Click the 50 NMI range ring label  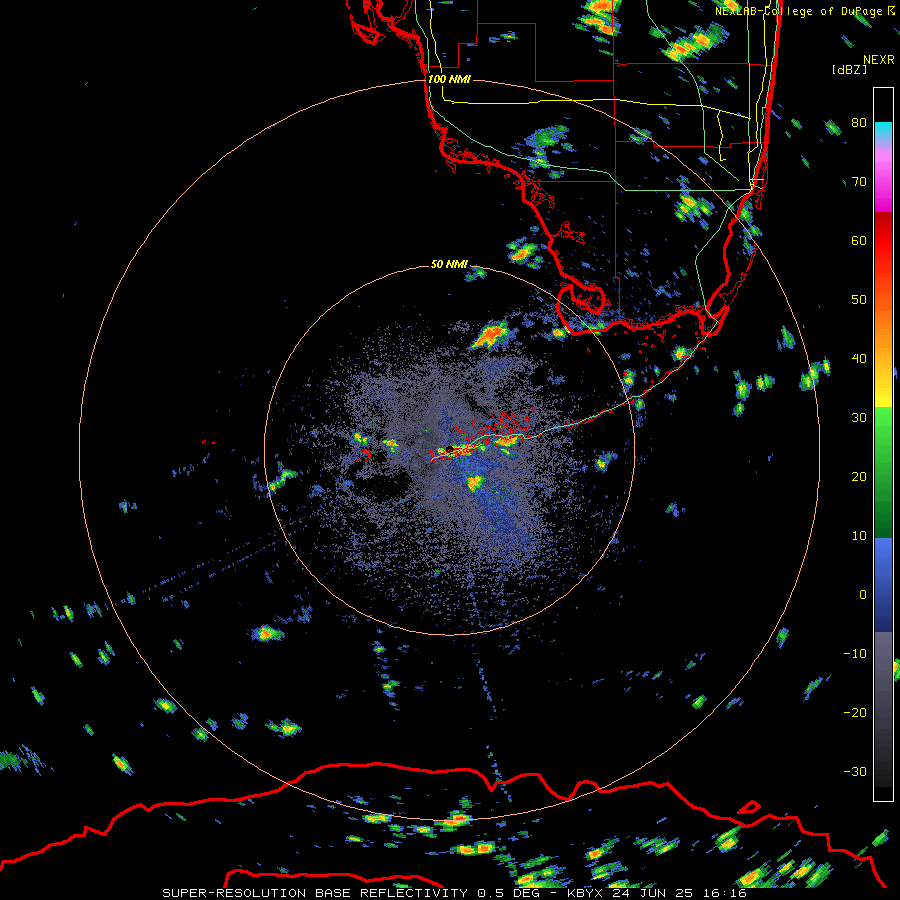[x=449, y=265]
